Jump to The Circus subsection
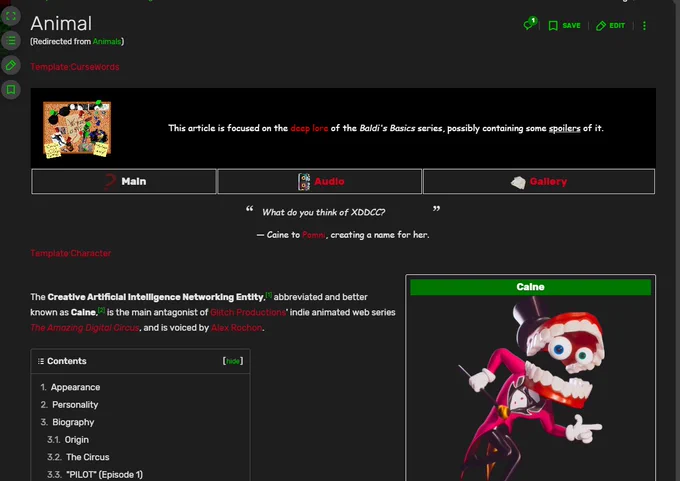The width and height of the screenshot is (680, 481). [x=88, y=457]
